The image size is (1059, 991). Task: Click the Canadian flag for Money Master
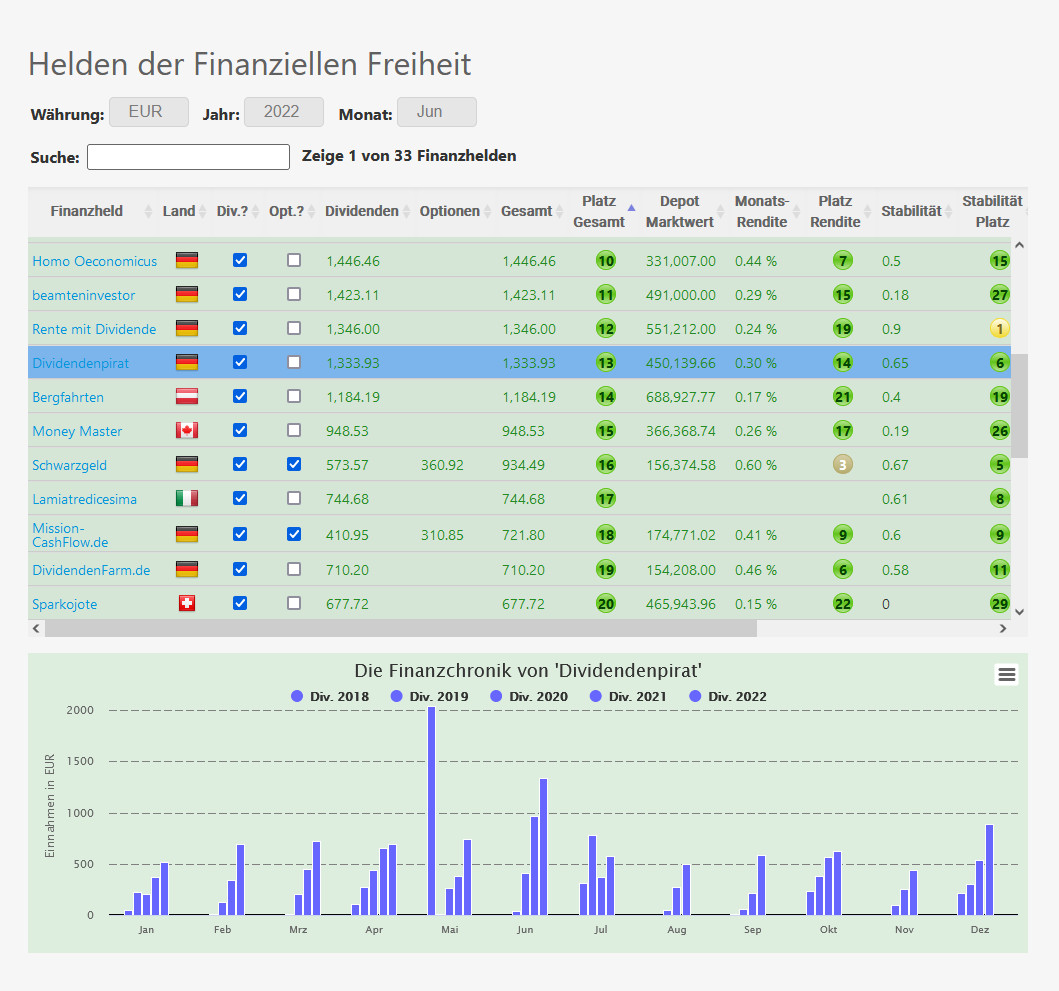click(186, 431)
